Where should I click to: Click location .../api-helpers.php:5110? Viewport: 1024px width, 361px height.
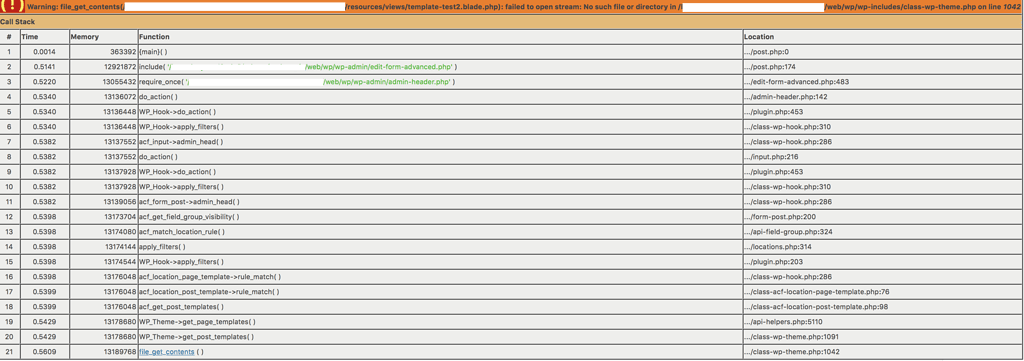point(783,322)
